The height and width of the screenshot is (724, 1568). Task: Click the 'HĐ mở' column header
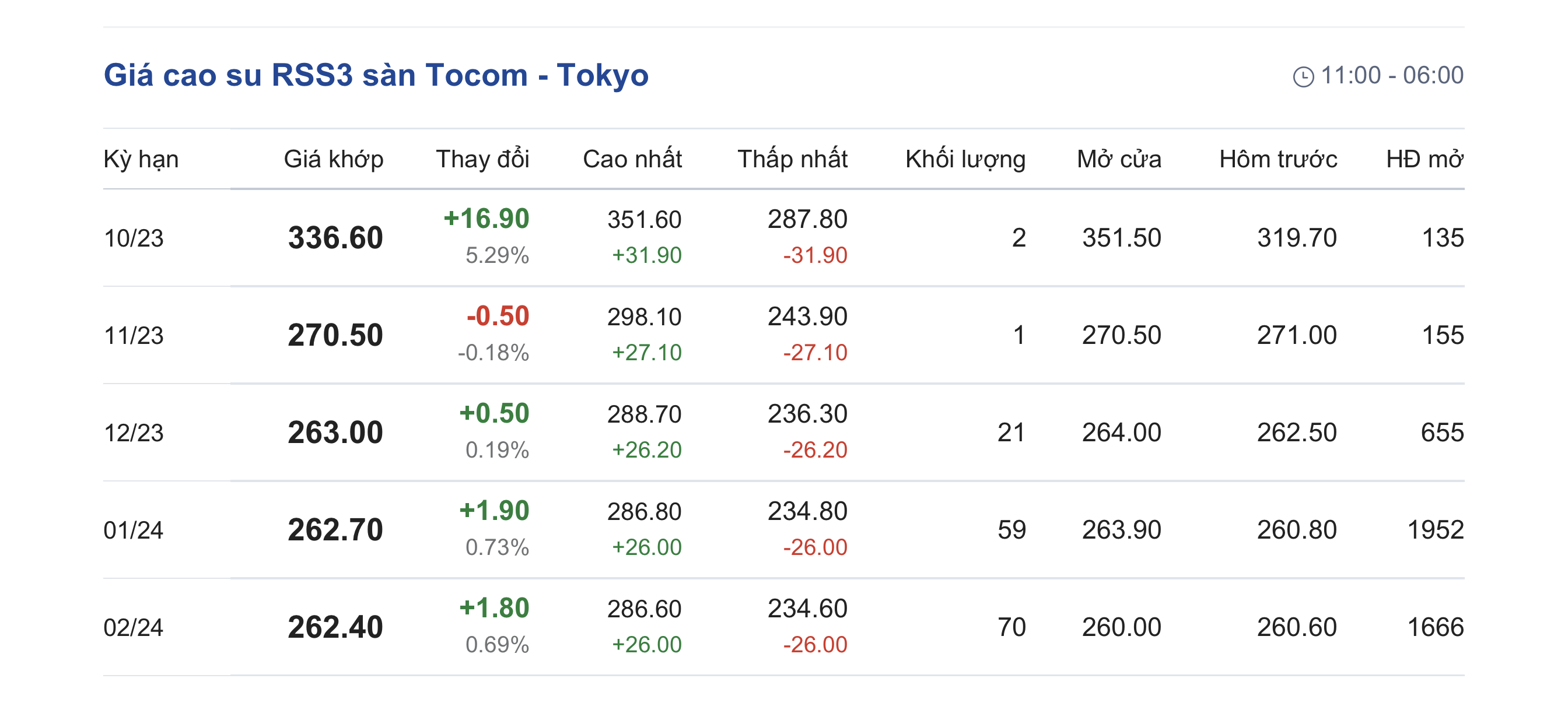point(1424,159)
